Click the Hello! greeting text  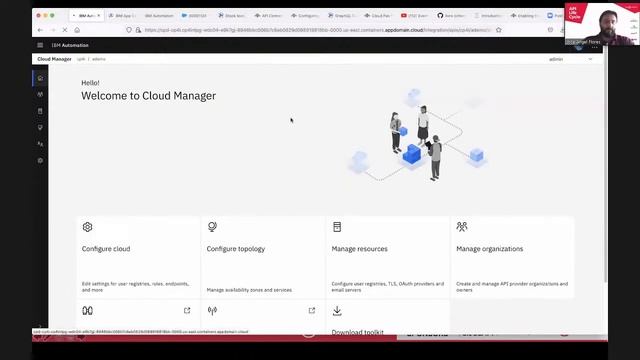tap(90, 83)
